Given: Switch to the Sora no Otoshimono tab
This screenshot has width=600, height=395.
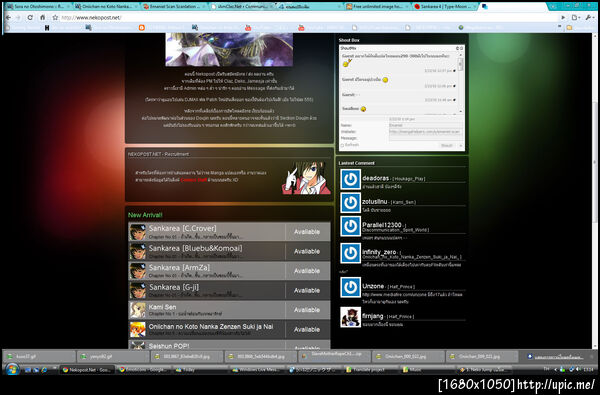Looking at the screenshot, I should pyautogui.click(x=38, y=7).
